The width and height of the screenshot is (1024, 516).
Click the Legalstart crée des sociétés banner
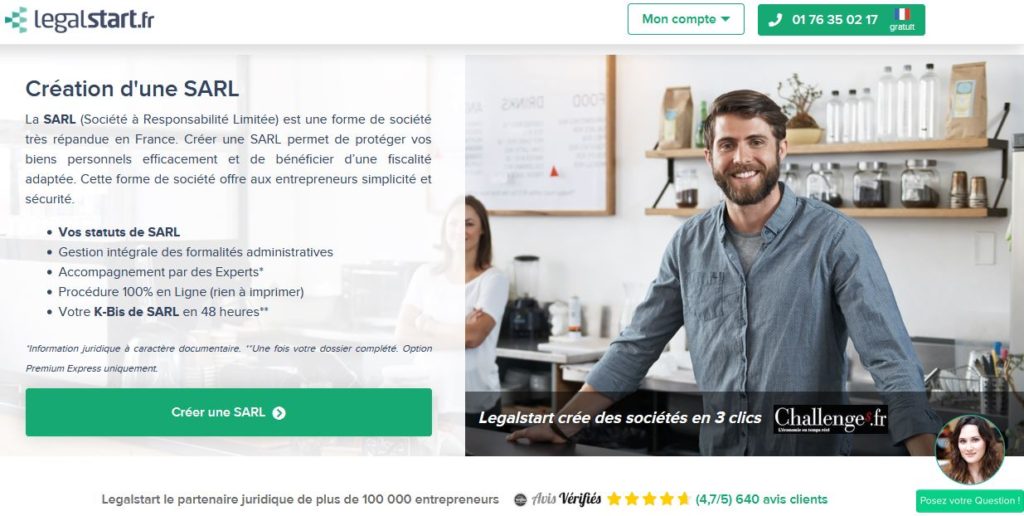tap(620, 418)
